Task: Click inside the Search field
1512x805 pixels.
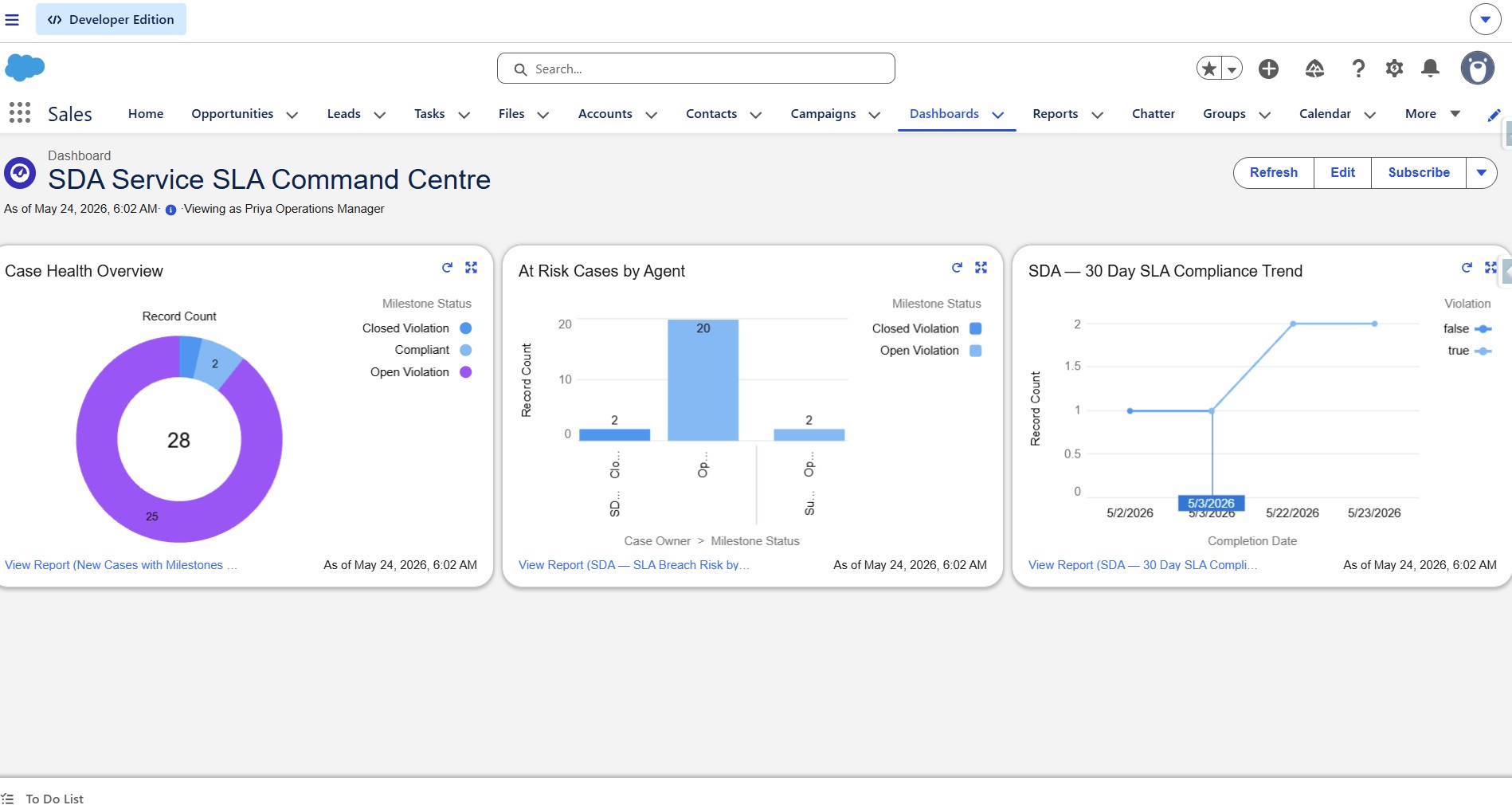Action: 696,69
